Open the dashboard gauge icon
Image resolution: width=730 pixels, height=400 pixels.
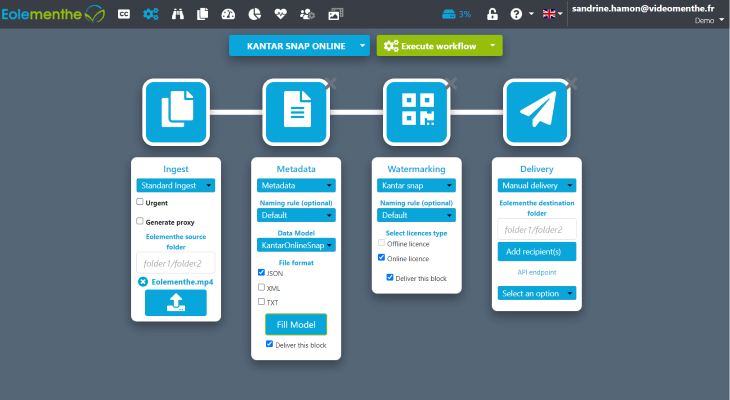pyautogui.click(x=228, y=14)
